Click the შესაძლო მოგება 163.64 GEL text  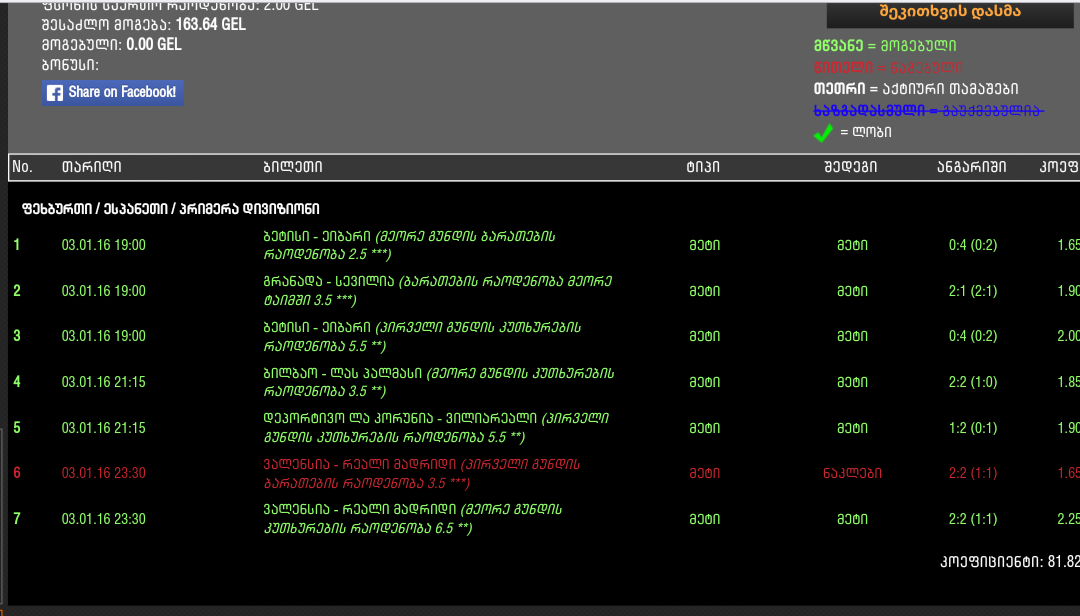143,25
